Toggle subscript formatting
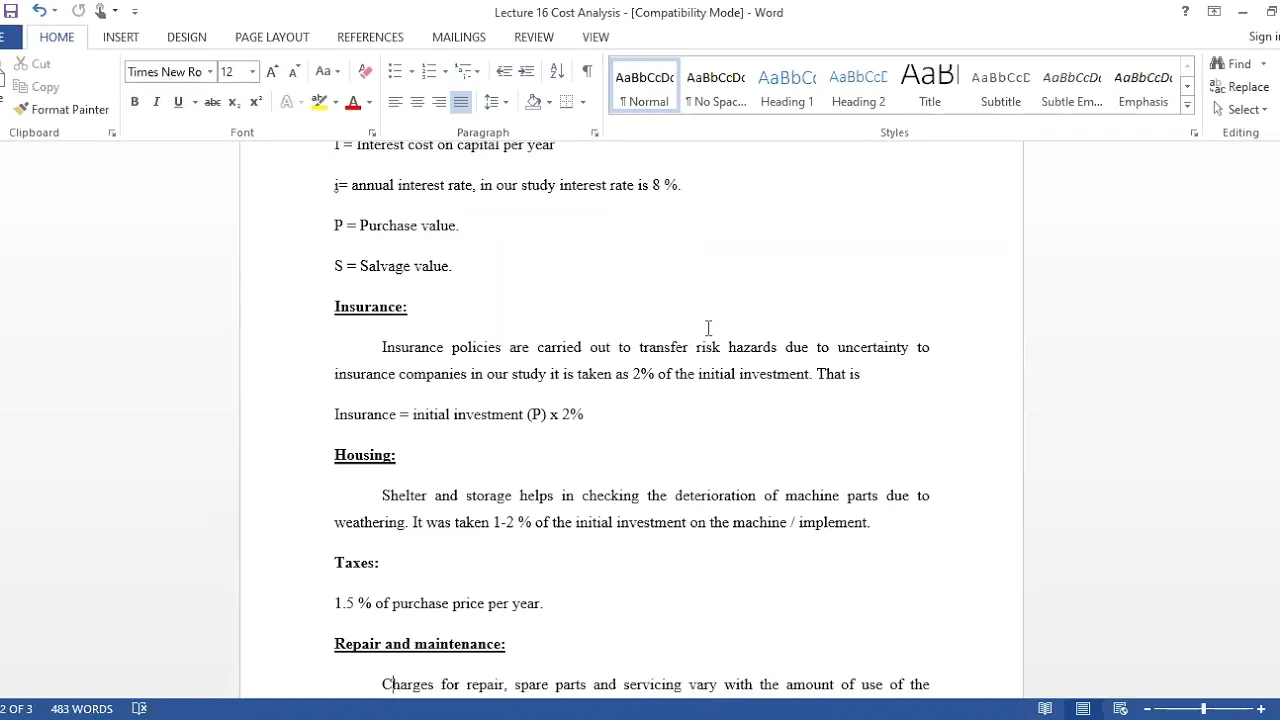Screen dimensions: 1280x720 pyautogui.click(x=234, y=102)
